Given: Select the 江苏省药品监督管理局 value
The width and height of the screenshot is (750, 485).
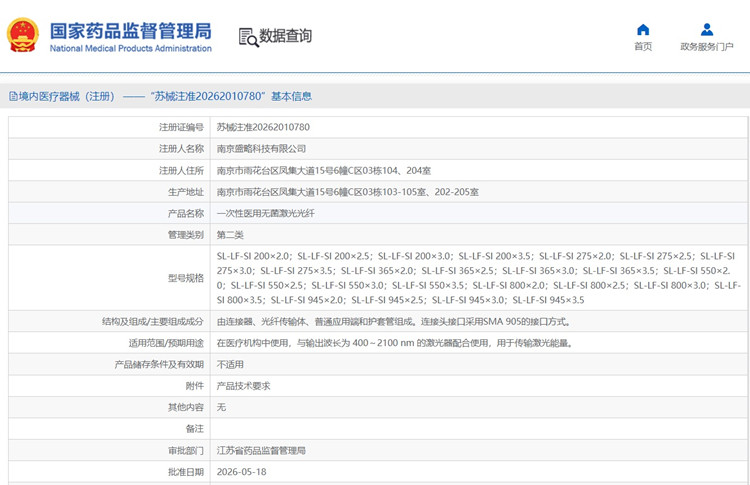Looking at the screenshot, I should (261, 451).
